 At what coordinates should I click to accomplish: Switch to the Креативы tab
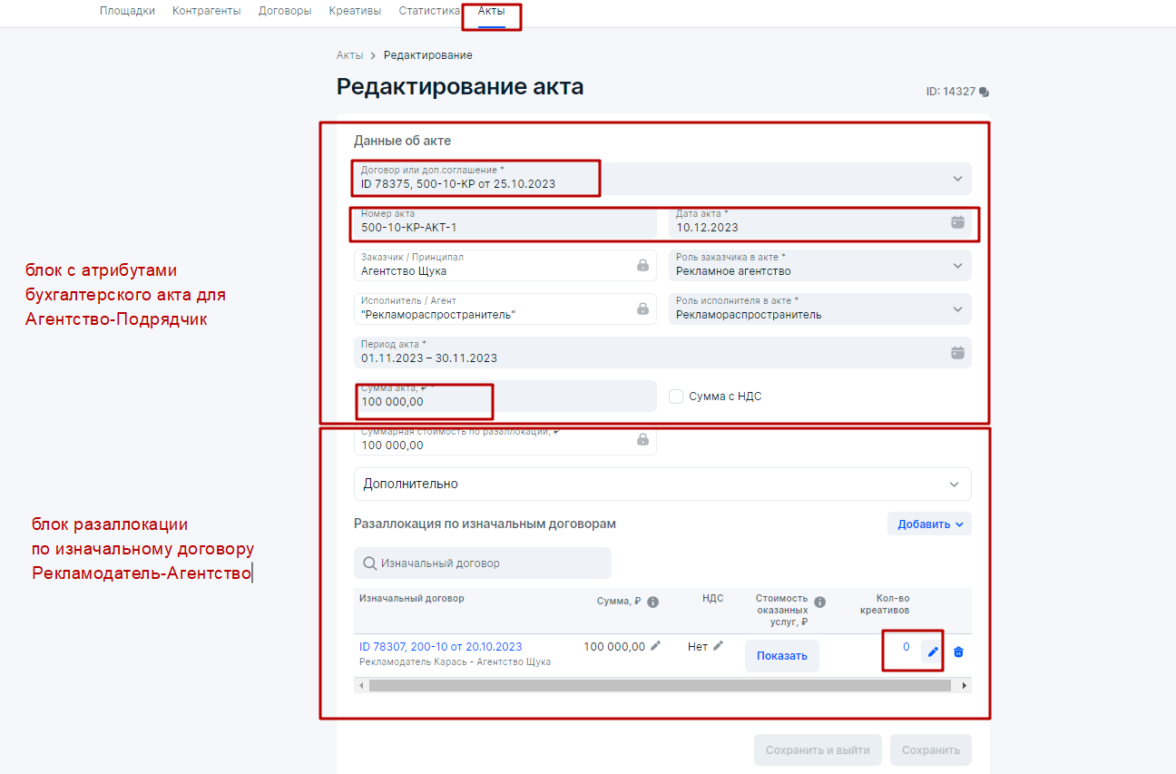355,10
